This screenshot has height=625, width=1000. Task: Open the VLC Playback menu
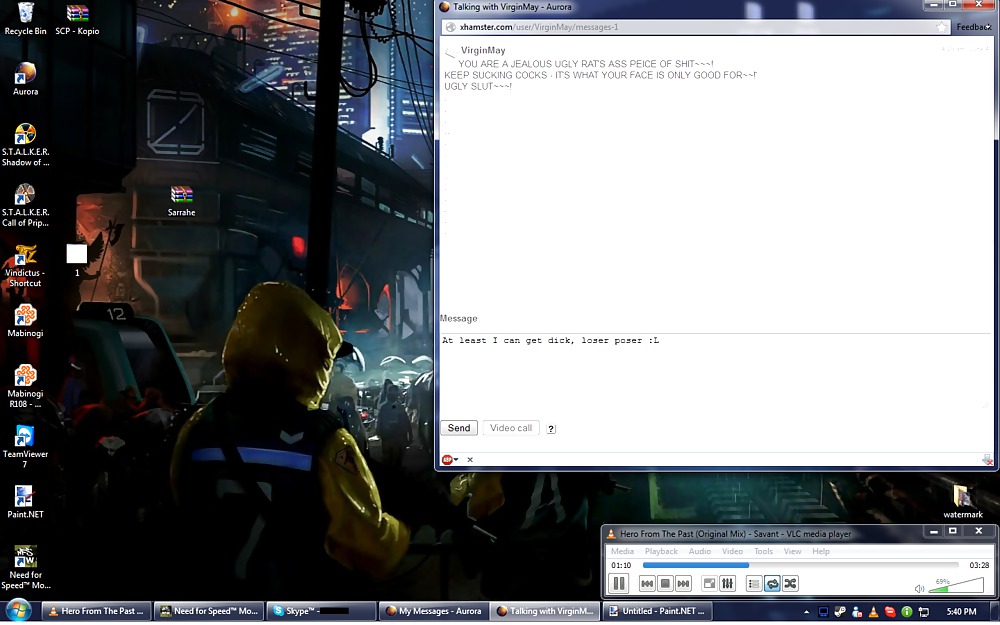click(661, 551)
